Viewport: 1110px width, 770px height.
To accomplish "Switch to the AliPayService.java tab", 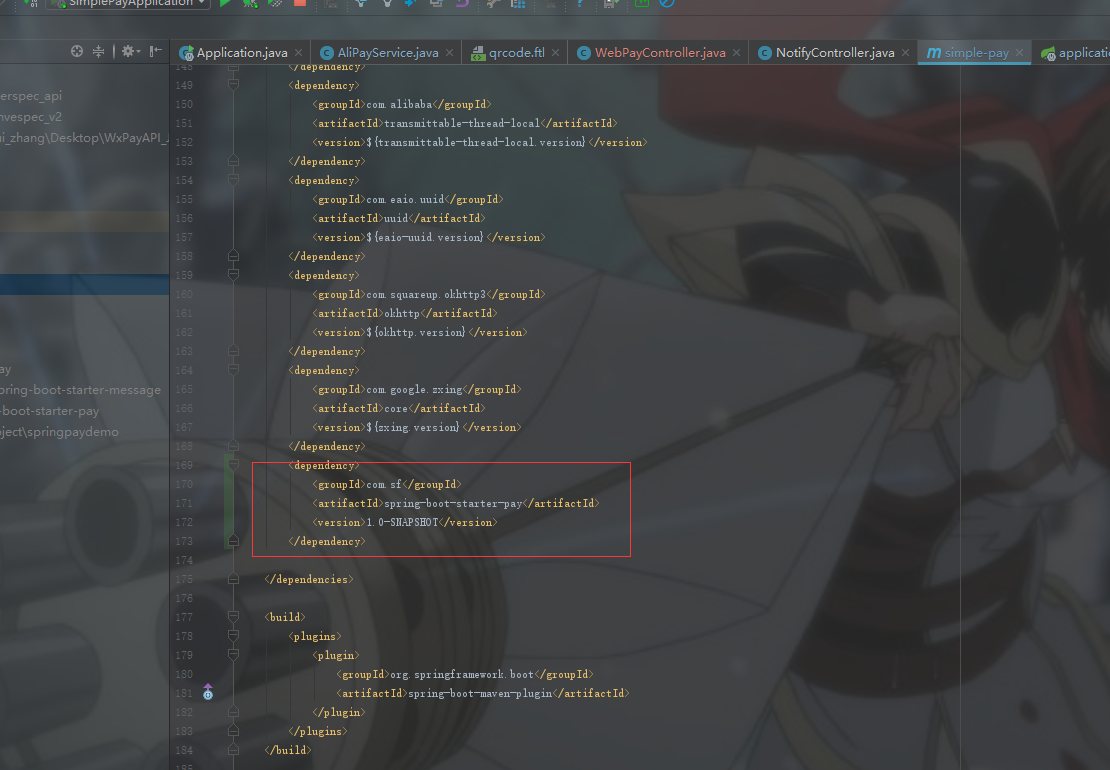I will pos(387,52).
